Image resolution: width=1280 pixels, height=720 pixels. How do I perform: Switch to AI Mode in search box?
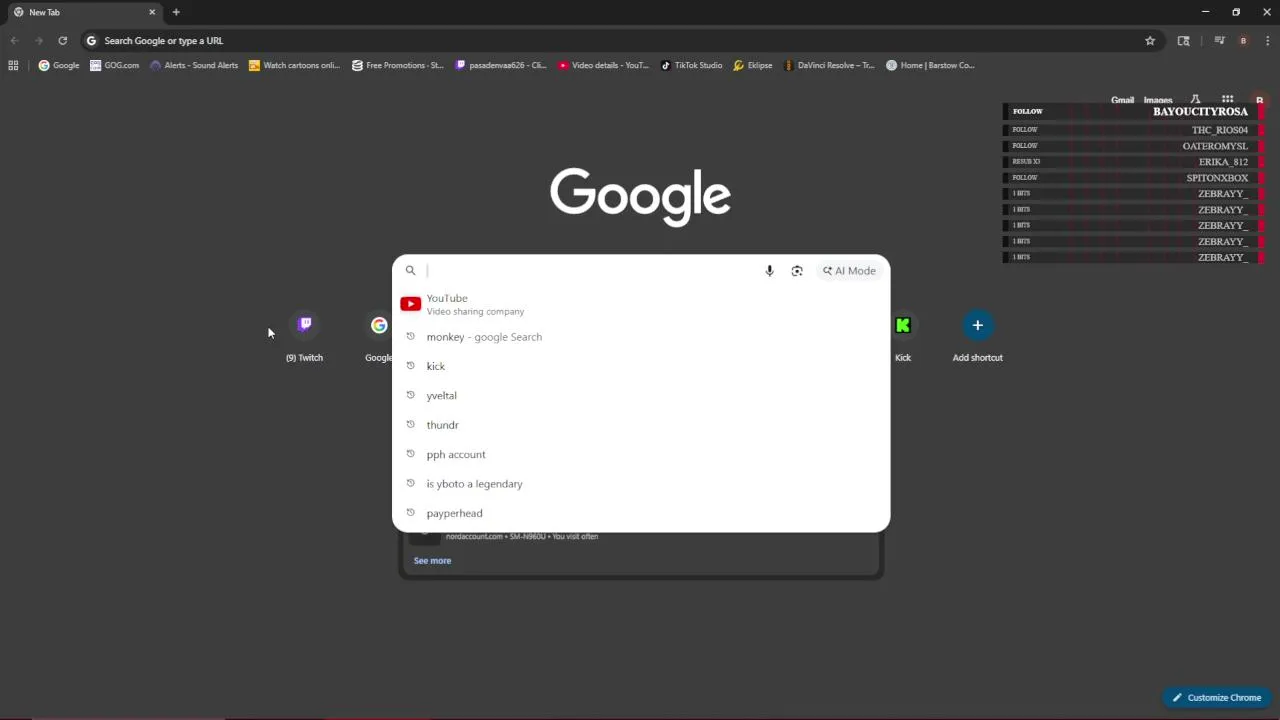[x=849, y=271]
